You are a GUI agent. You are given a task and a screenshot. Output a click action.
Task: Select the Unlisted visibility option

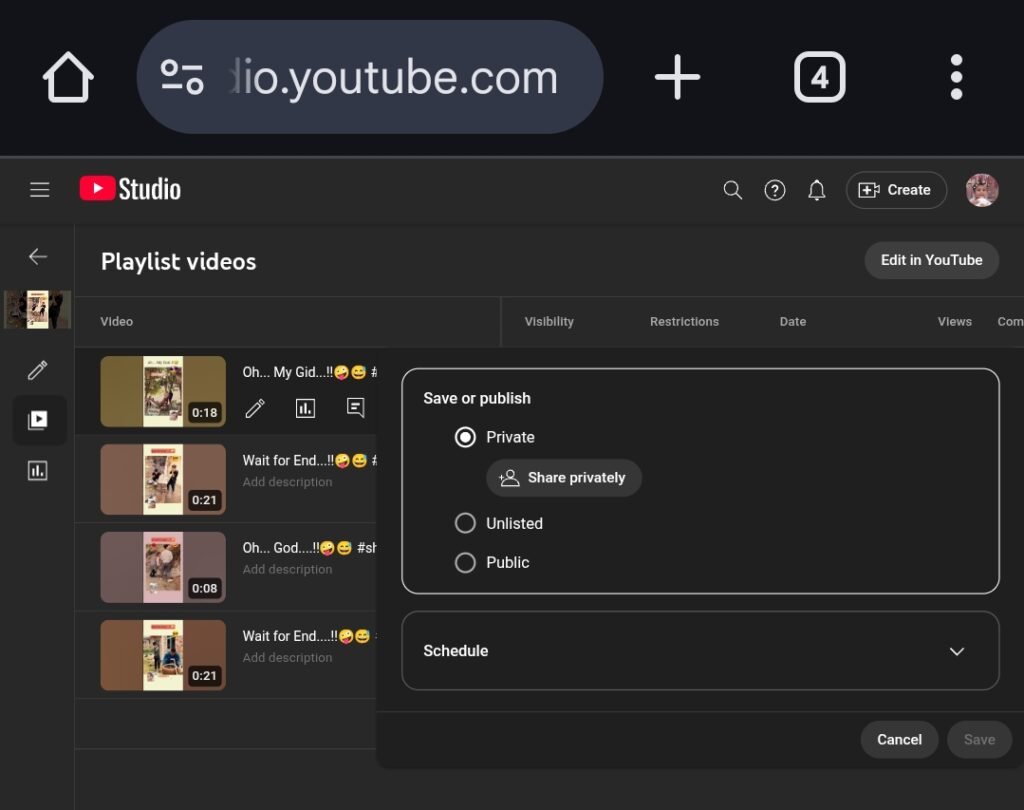coord(465,523)
